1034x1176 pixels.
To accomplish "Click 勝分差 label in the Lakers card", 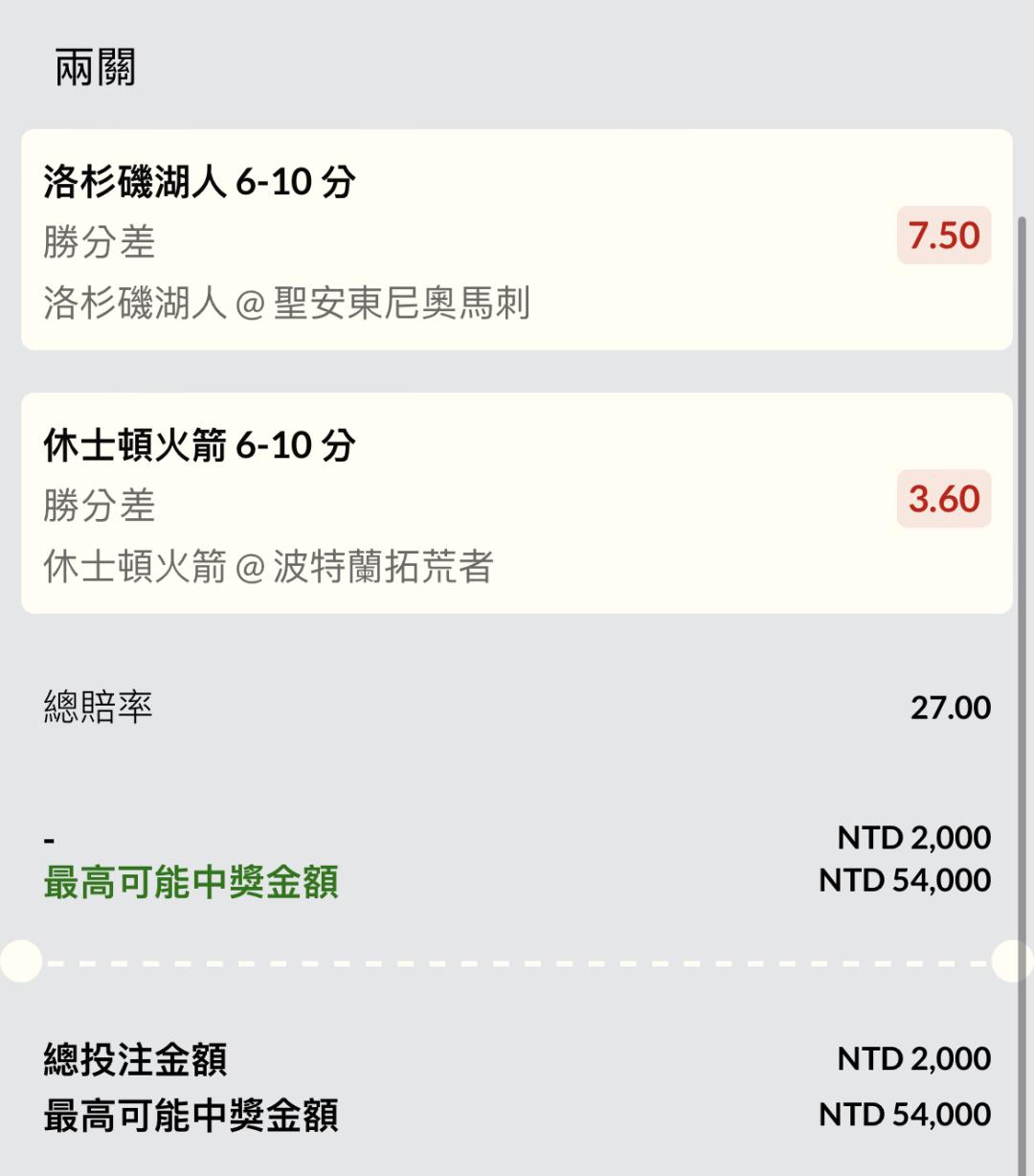I will 99,242.
